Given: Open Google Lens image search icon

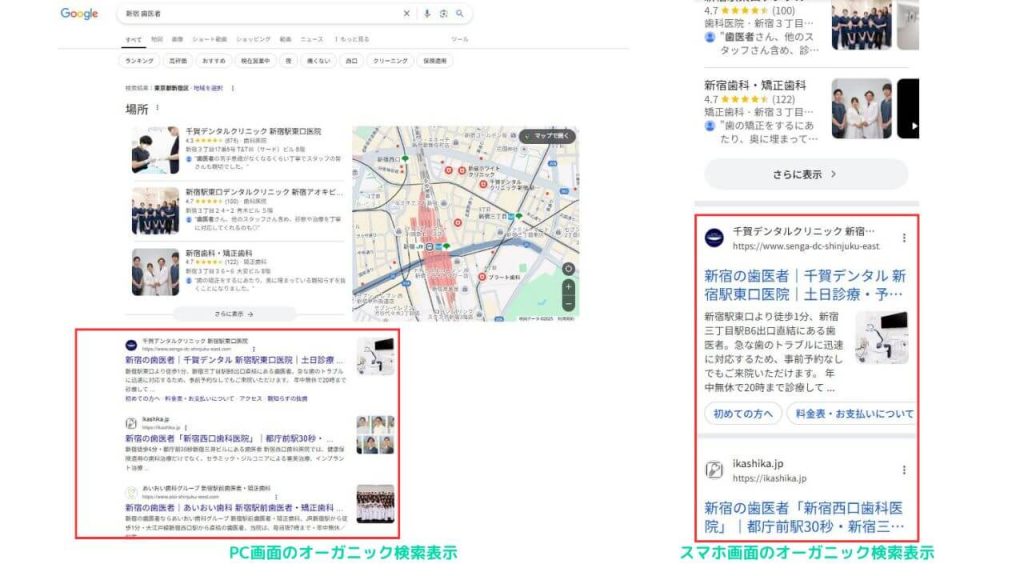Looking at the screenshot, I should click(443, 13).
